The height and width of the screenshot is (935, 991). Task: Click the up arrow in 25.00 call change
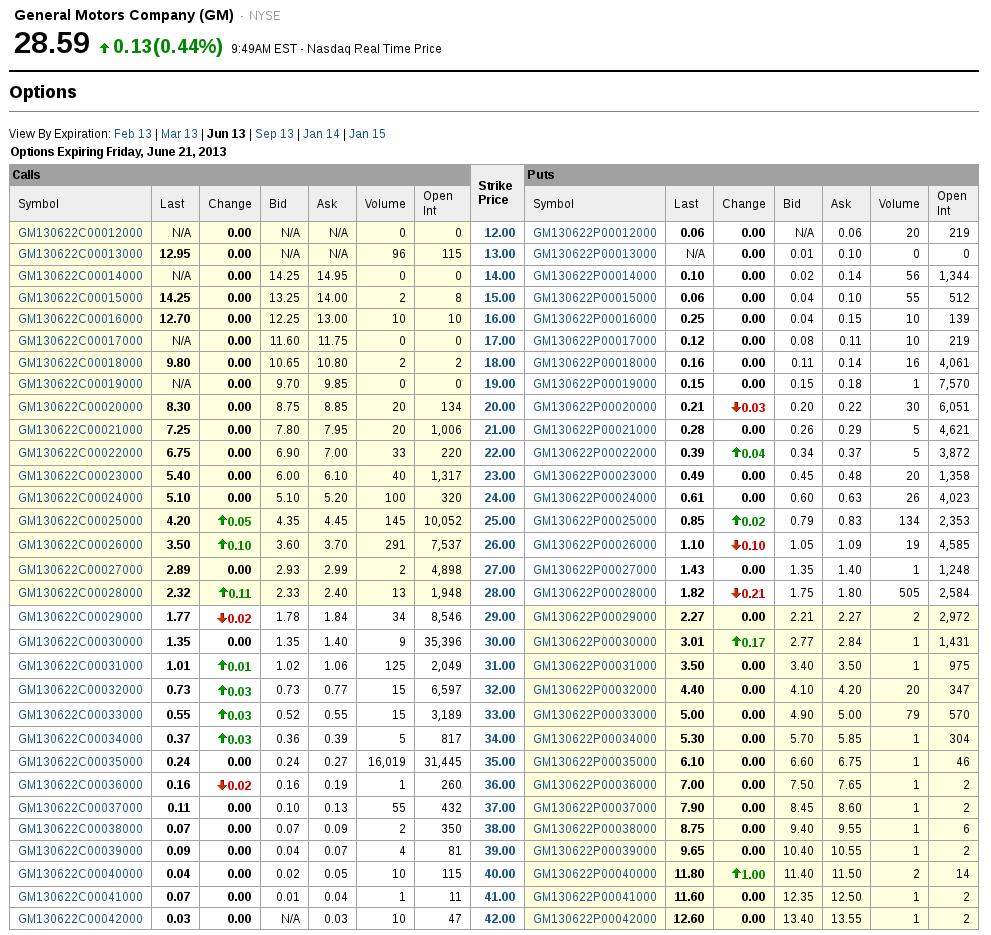[222, 521]
